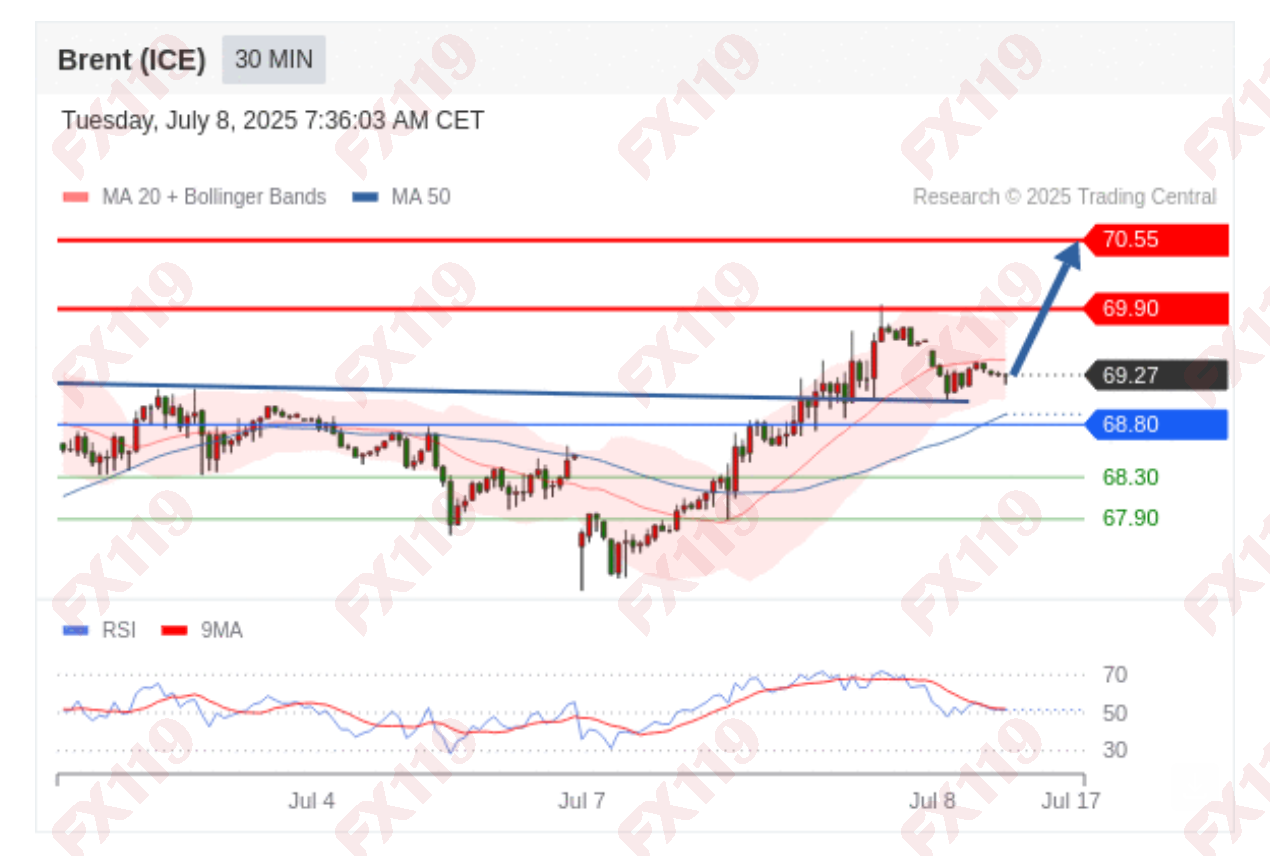Select the 70.55 resistance price label
This screenshot has width=1270, height=856.
pyautogui.click(x=1156, y=240)
